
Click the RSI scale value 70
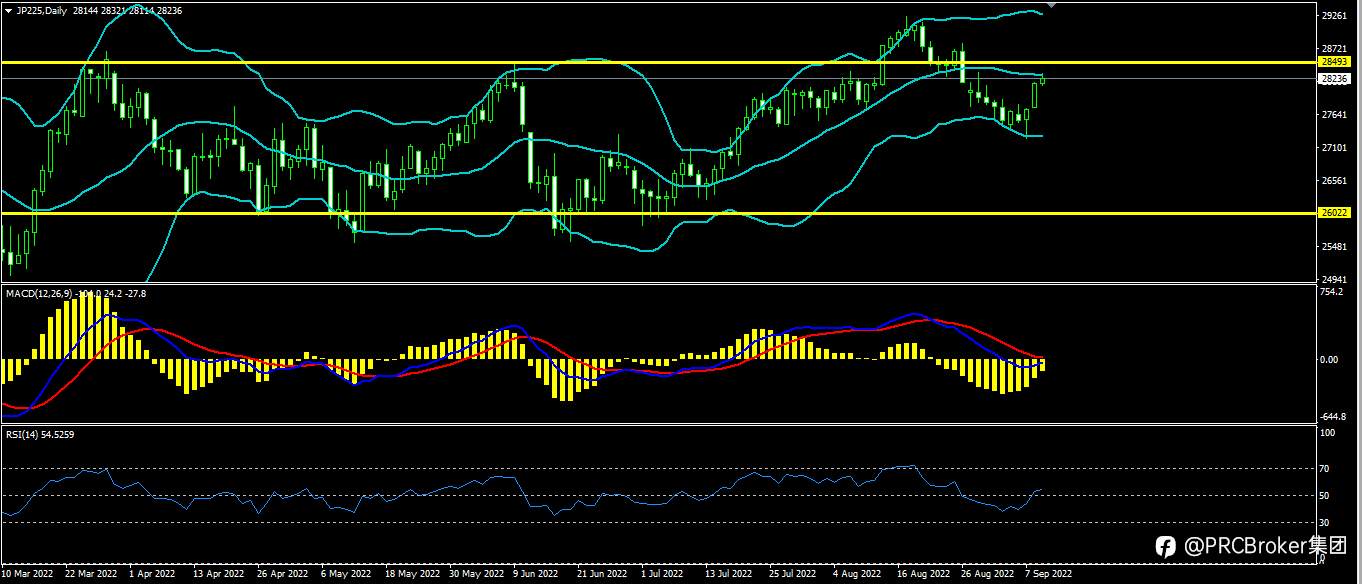click(1326, 468)
